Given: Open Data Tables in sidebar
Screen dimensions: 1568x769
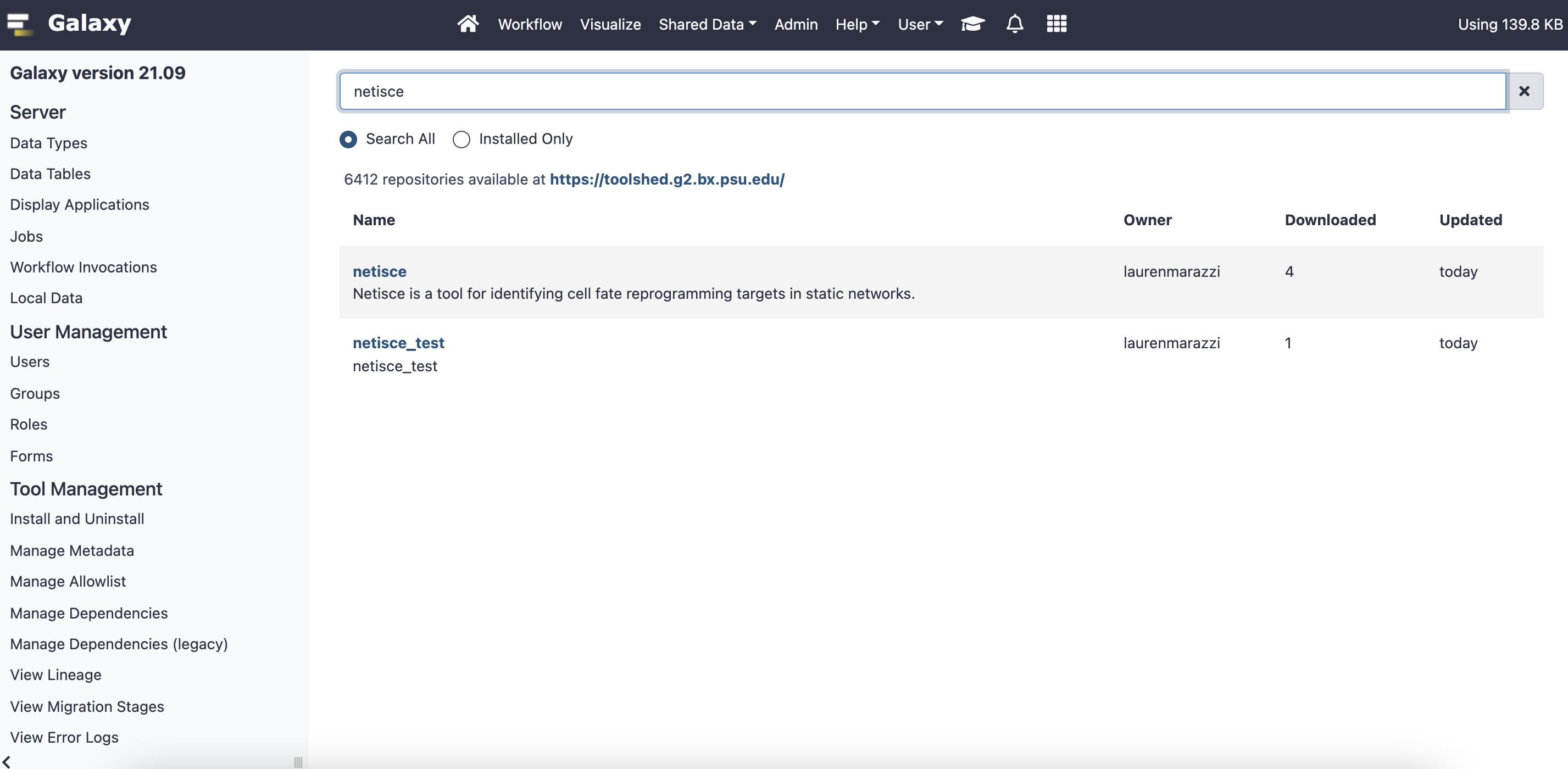Looking at the screenshot, I should (50, 174).
